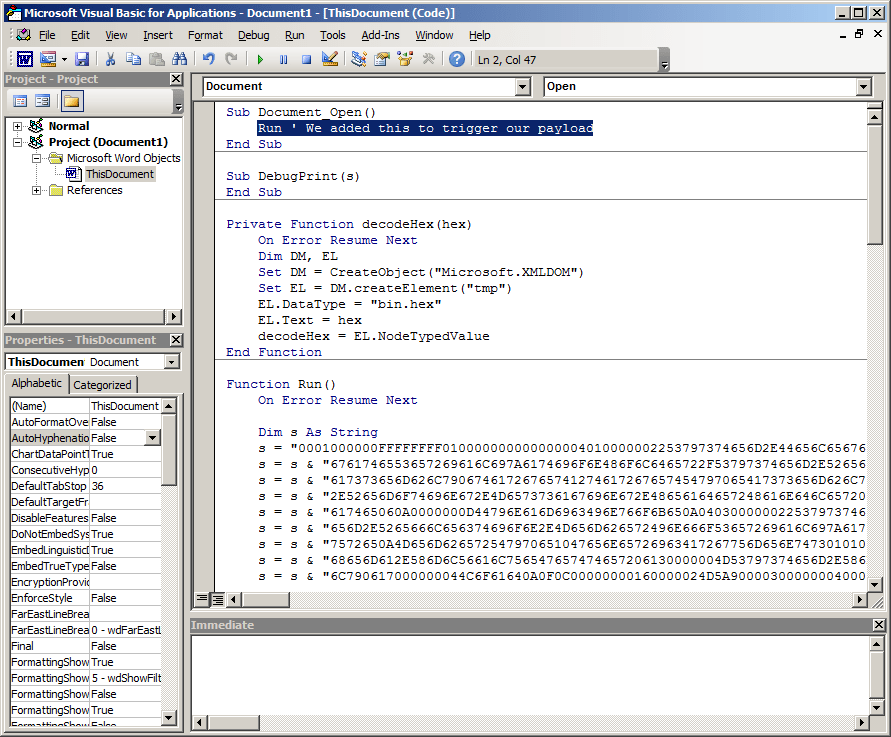The width and height of the screenshot is (891, 737).
Task: Toggle Folders in the Project panel
Action: tap(72, 102)
